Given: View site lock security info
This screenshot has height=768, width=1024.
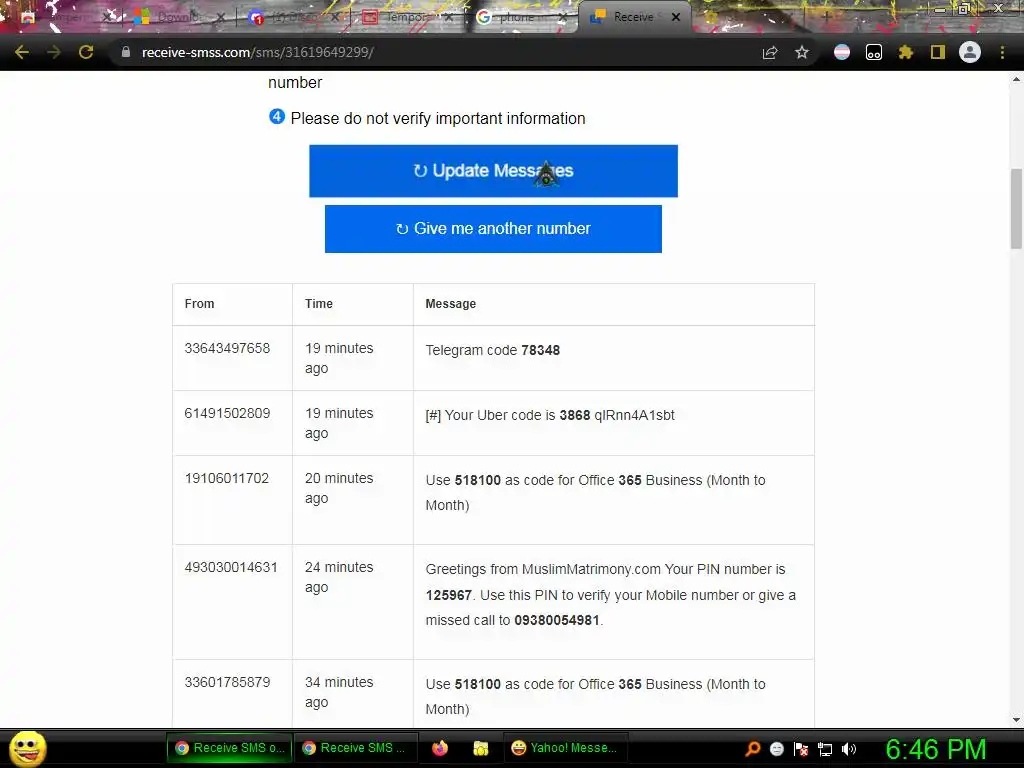Looking at the screenshot, I should (x=125, y=52).
